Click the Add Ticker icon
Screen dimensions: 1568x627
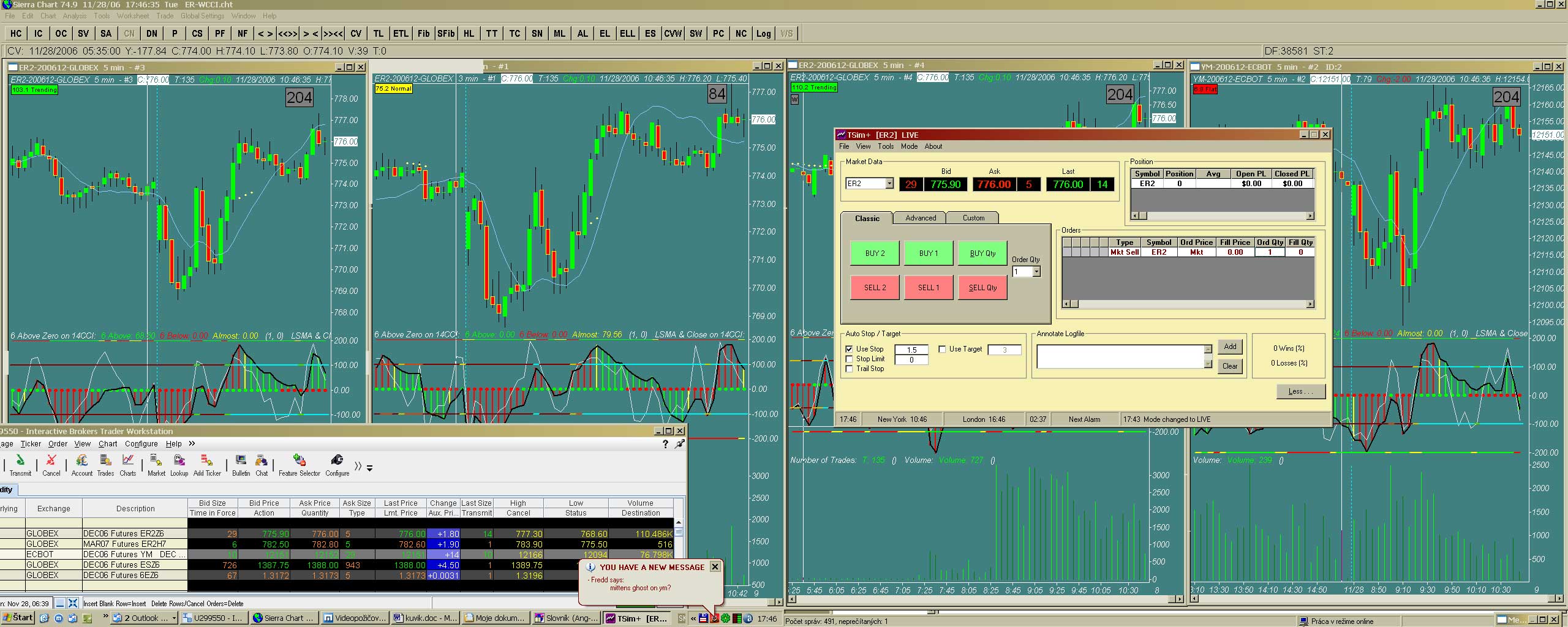207,461
